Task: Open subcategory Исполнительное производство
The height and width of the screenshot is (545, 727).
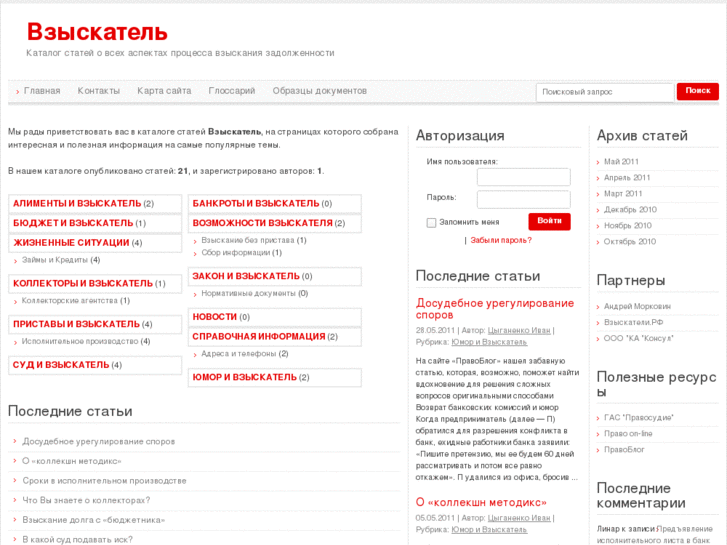Action: tap(80, 341)
